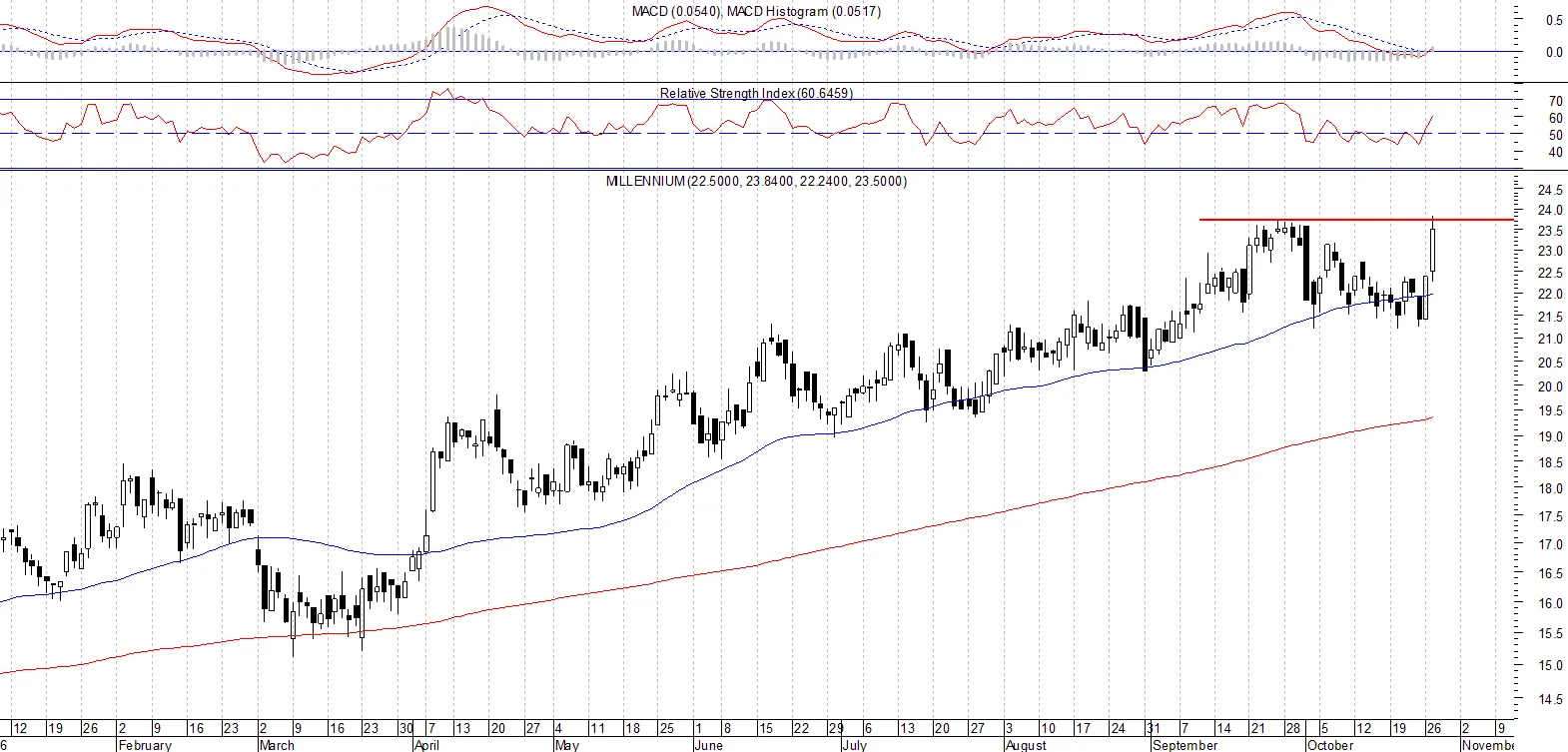Click the MACD 0.5 scale value
Image resolution: width=1568 pixels, height=752 pixels.
(1554, 20)
